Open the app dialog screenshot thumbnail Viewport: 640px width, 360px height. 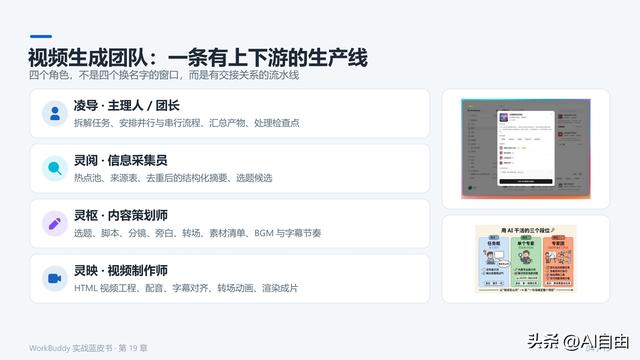(x=526, y=149)
